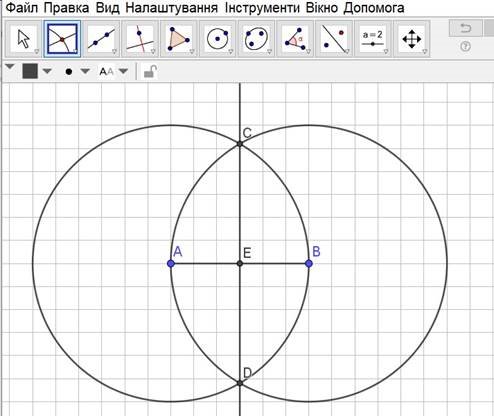Open the color swatch dropdown arrow
The height and width of the screenshot is (416, 494).
pyautogui.click(x=47, y=71)
